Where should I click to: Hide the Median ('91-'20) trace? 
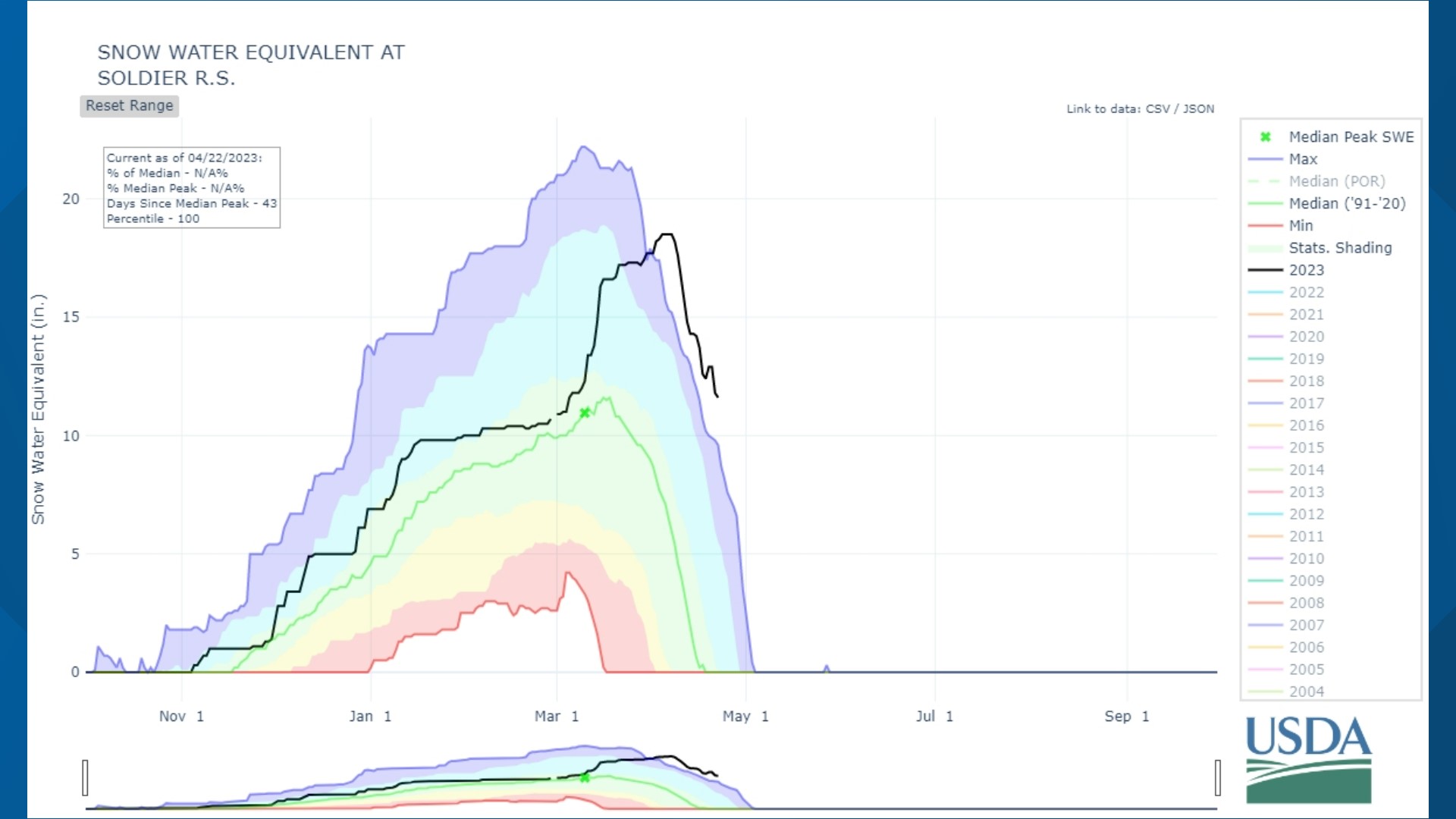coord(1347,203)
